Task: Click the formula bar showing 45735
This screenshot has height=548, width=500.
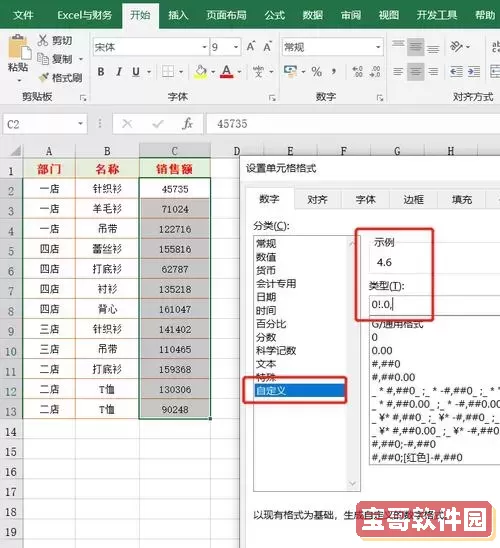Action: (x=353, y=124)
